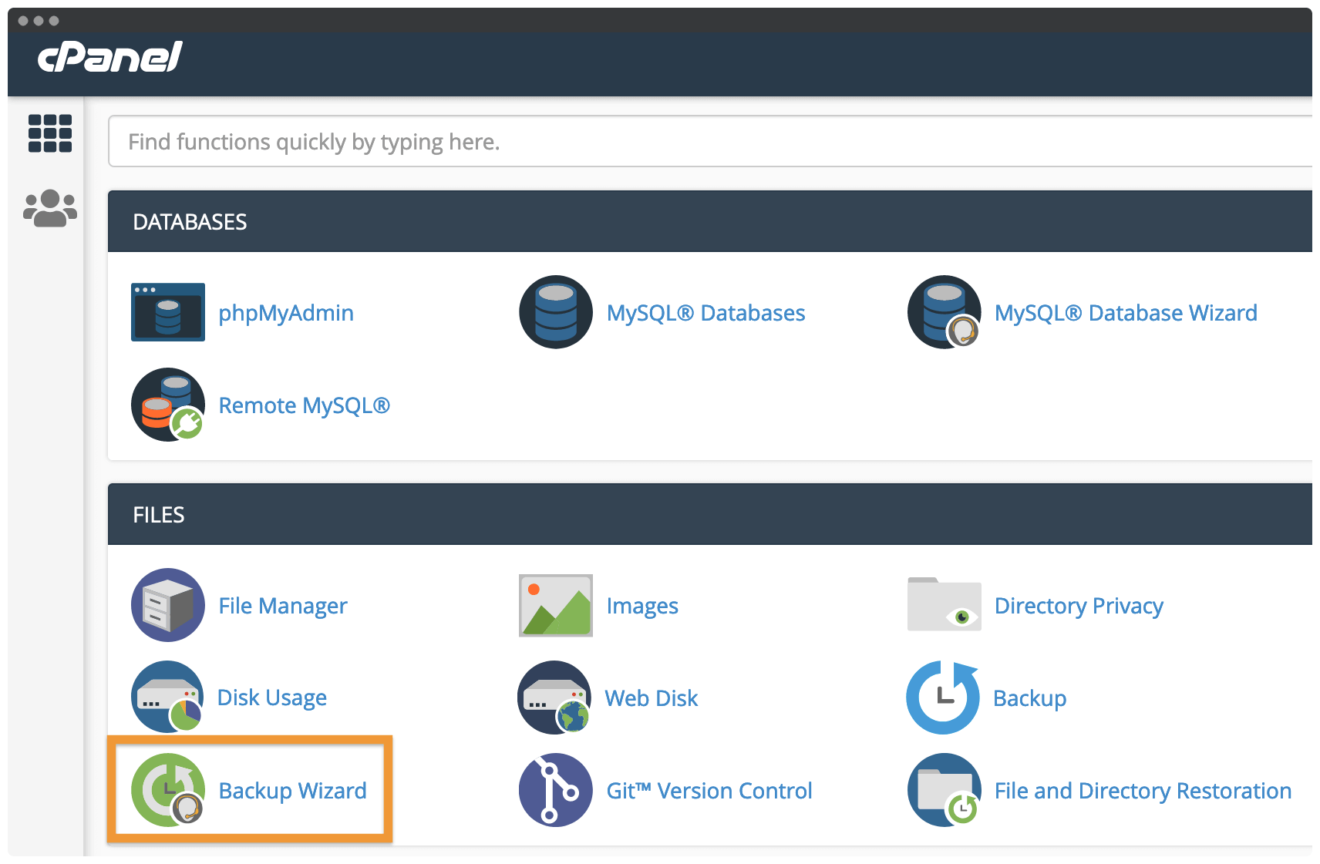Open the Remote MySQL® link

tap(304, 405)
